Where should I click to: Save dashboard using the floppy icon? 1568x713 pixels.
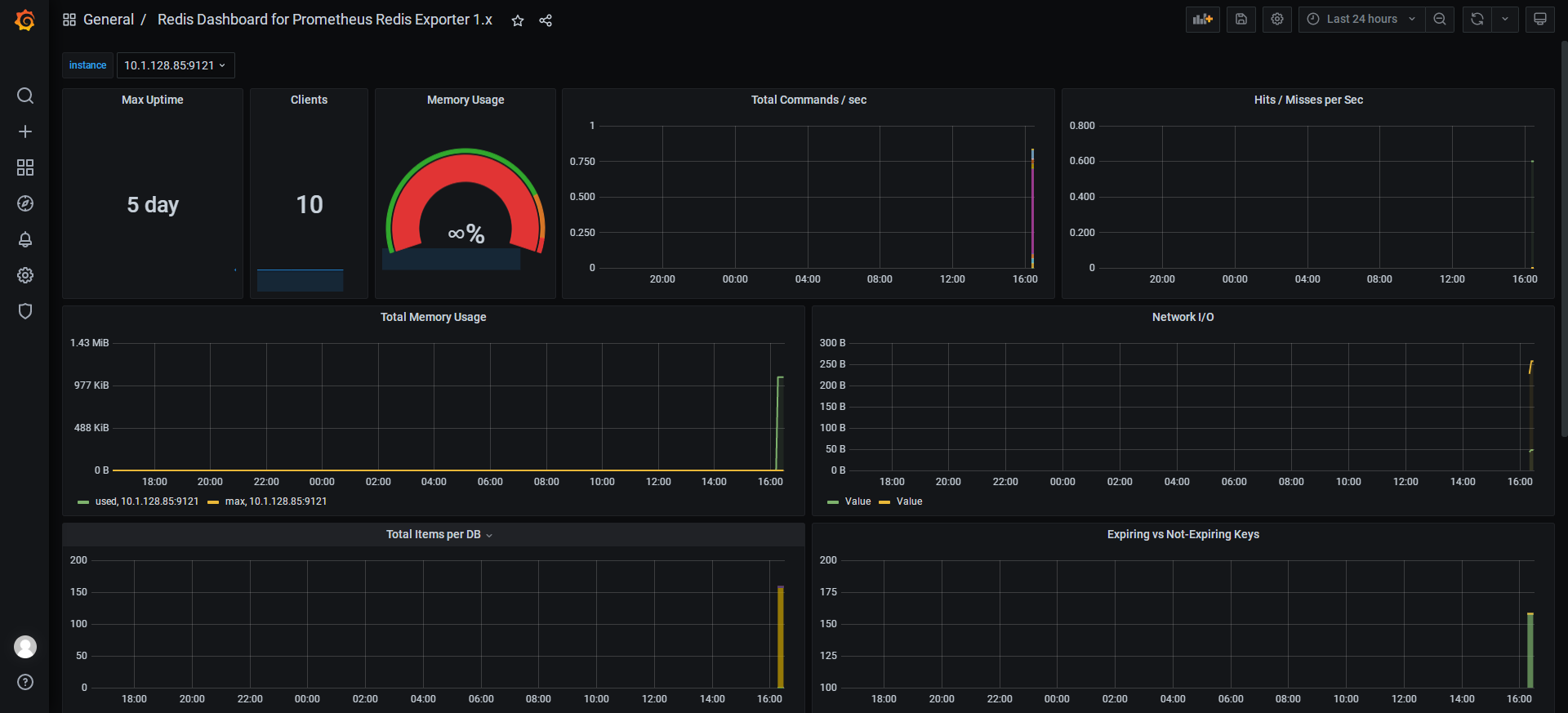(x=1241, y=20)
